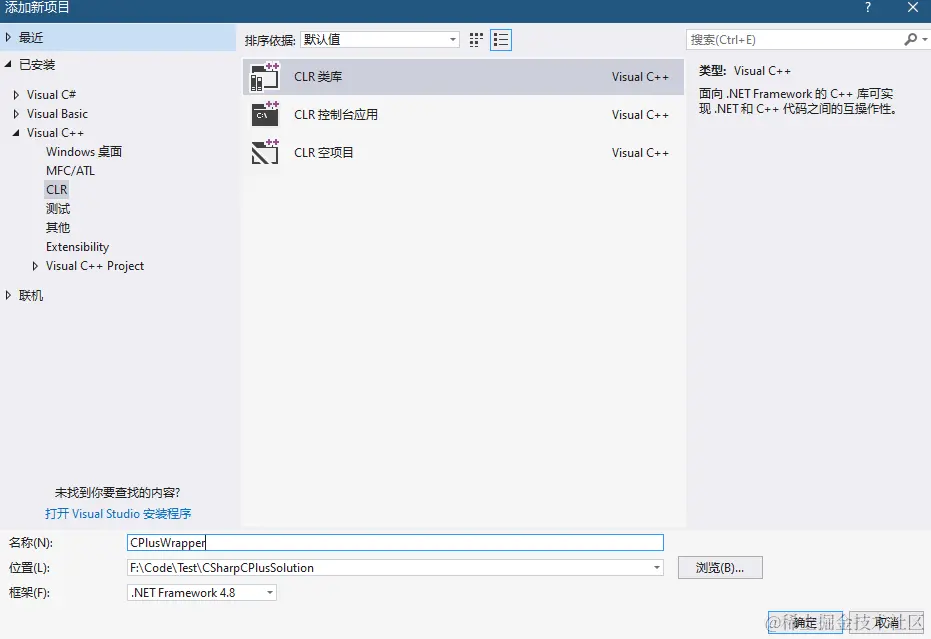Click the 取消 button
This screenshot has width=931, height=639.
click(x=886, y=622)
